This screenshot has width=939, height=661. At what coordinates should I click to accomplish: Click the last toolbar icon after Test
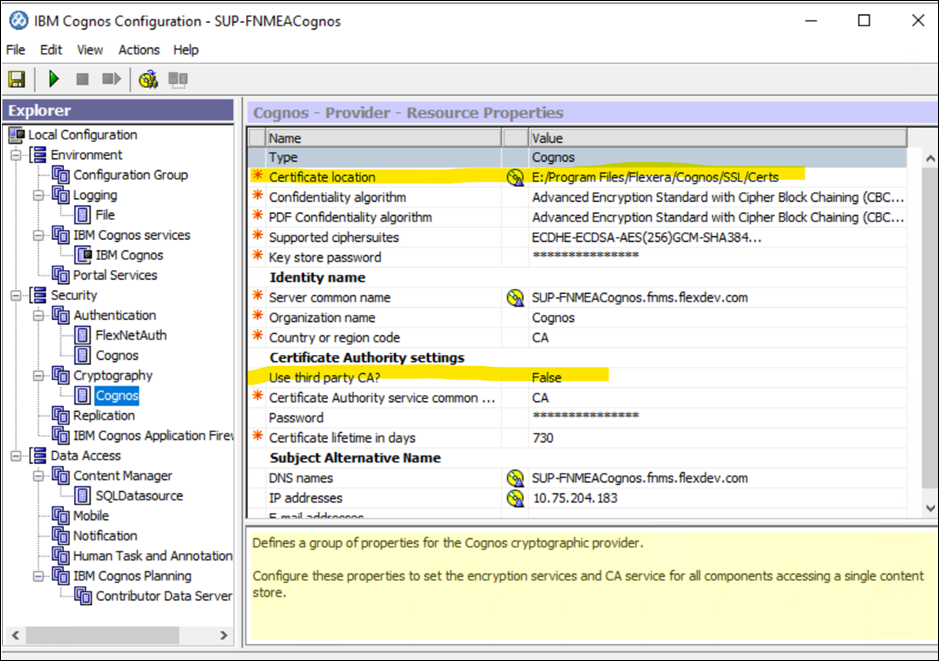pos(178,80)
